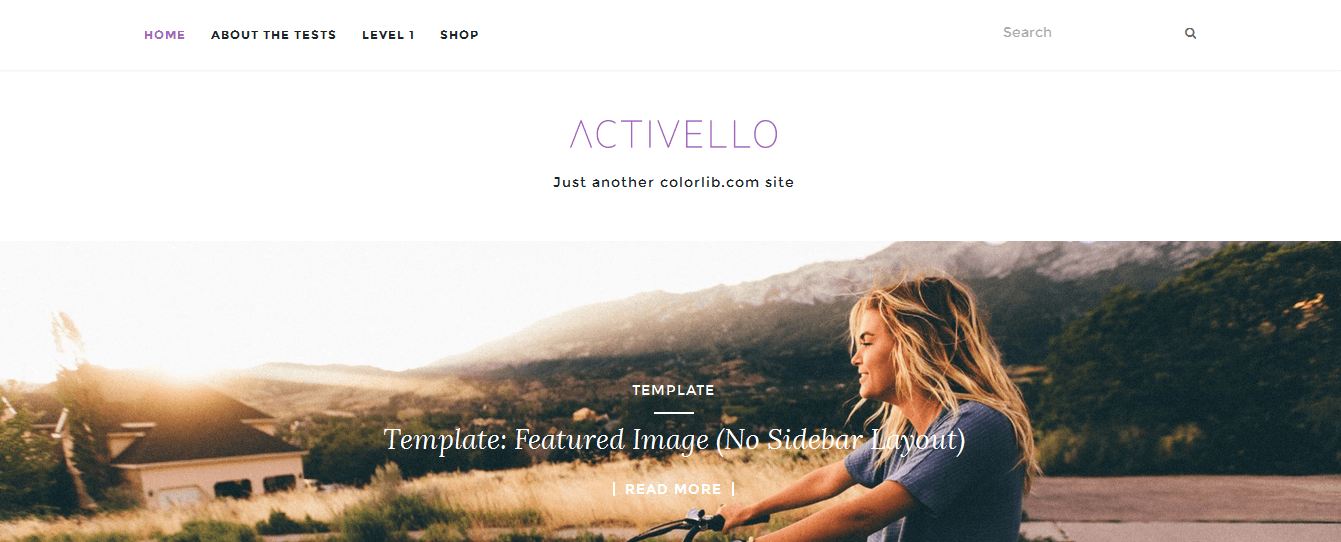Click the left bar beside READ MORE

[614, 489]
